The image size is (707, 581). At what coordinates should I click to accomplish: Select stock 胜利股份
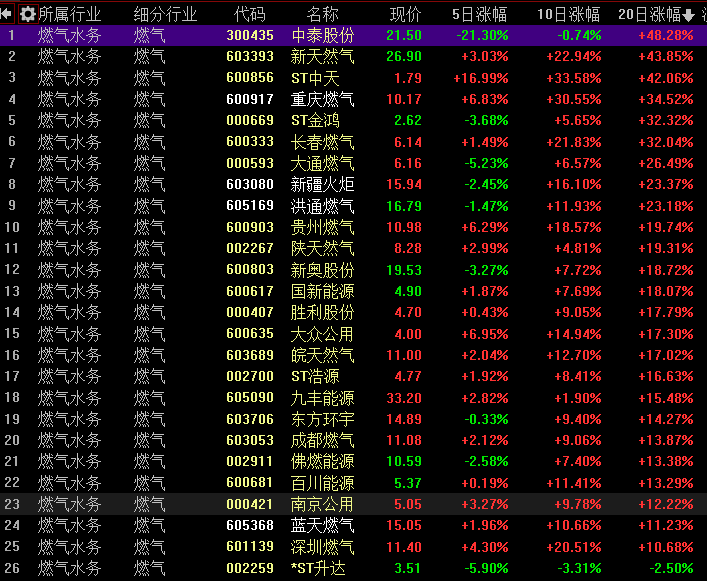pyautogui.click(x=323, y=312)
